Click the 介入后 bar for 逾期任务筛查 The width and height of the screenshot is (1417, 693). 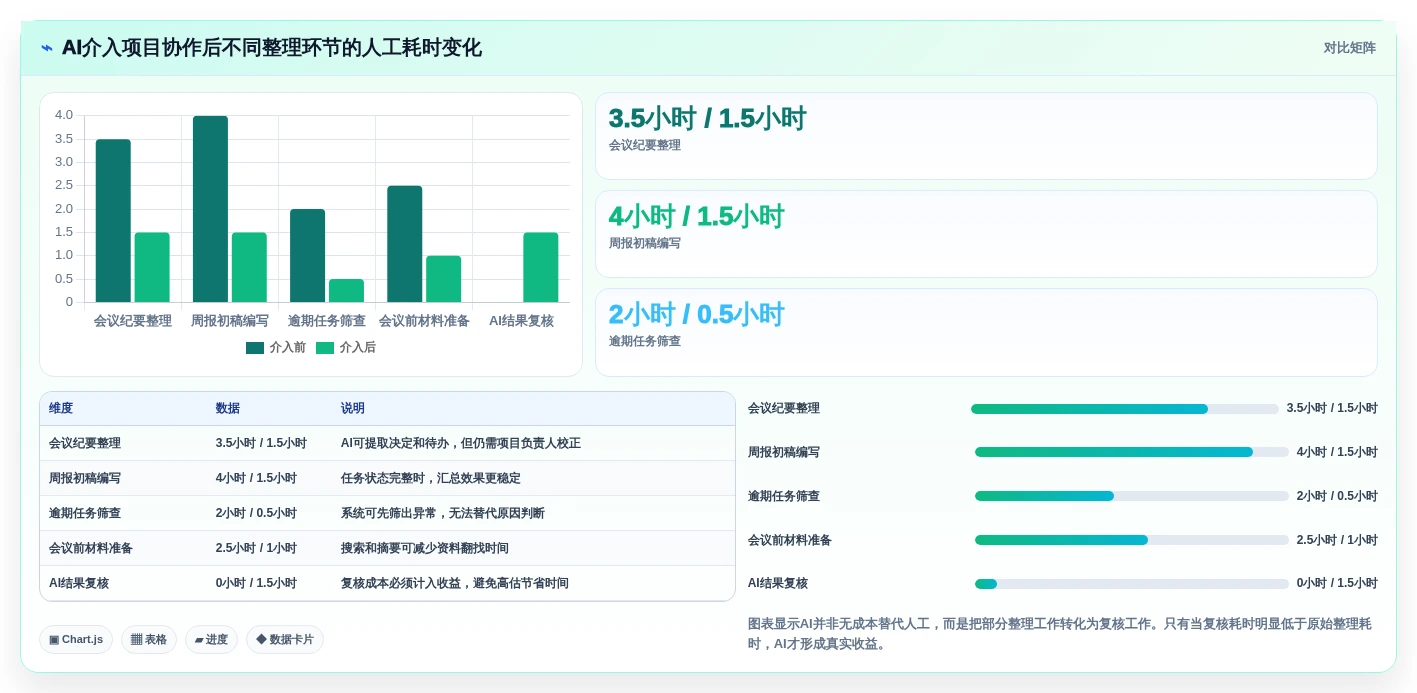[x=347, y=291]
